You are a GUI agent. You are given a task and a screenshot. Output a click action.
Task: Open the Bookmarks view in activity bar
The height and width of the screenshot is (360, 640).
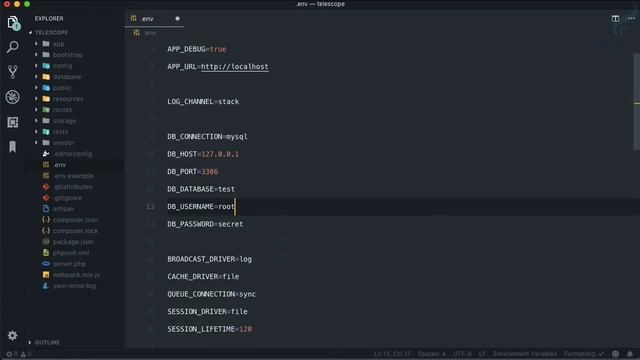13,147
